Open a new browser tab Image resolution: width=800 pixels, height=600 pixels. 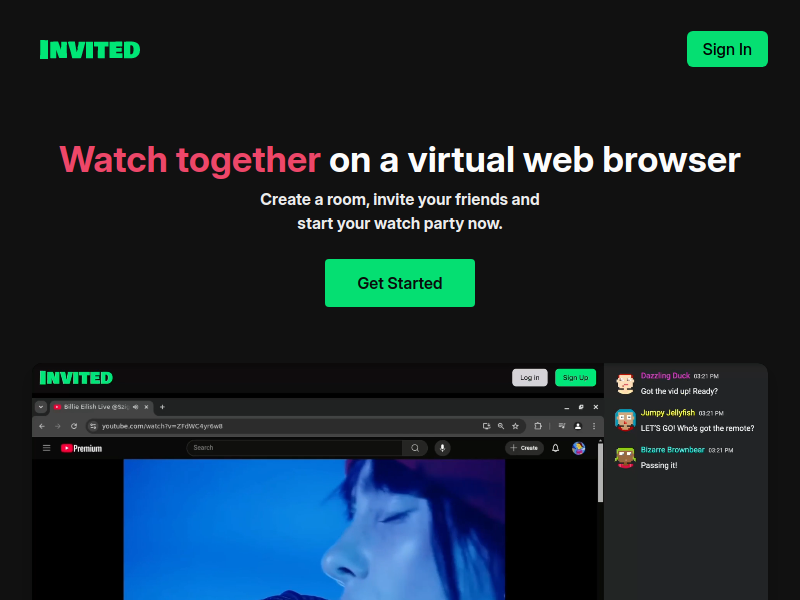[163, 407]
